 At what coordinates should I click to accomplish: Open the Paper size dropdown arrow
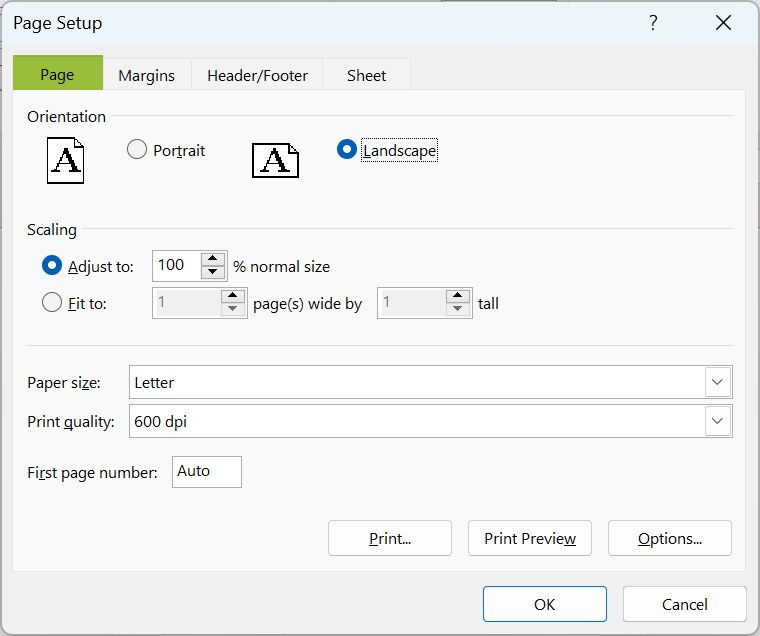tap(717, 382)
